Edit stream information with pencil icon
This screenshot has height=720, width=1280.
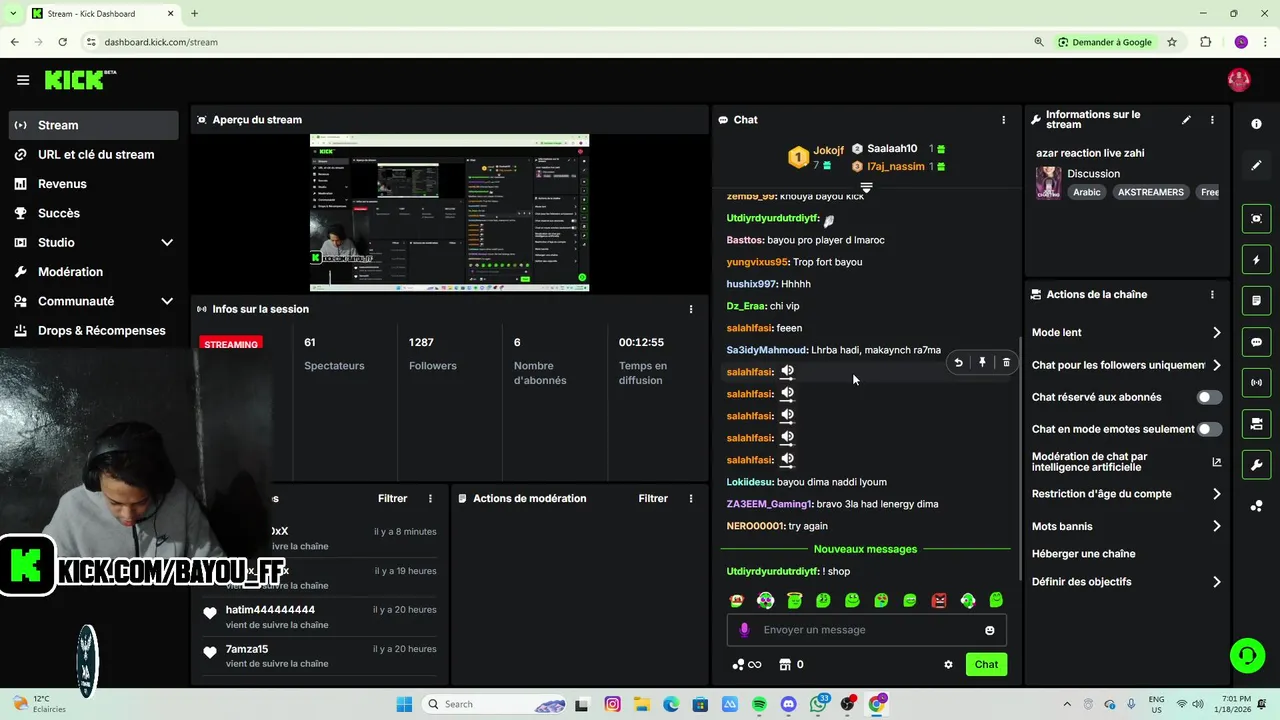(x=1186, y=120)
